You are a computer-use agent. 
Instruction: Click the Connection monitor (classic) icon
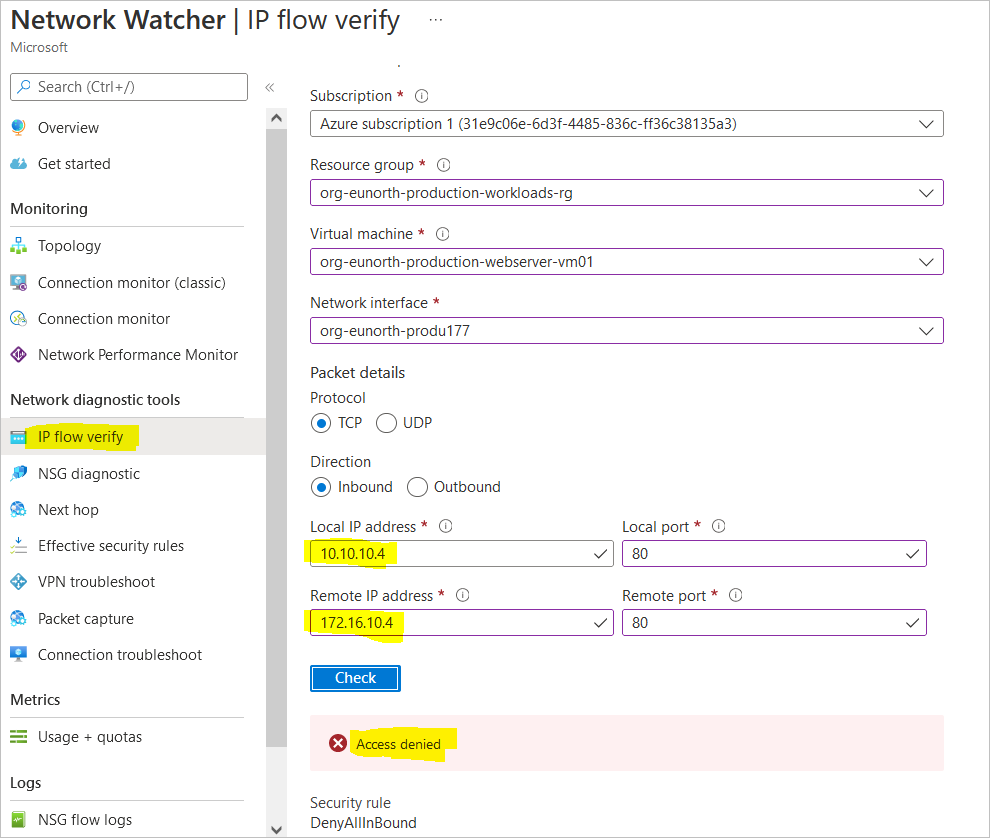[18, 282]
